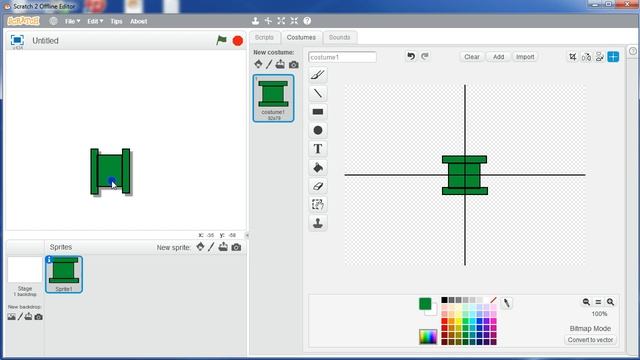The width and height of the screenshot is (640, 360).
Task: Select the Line tool
Action: (318, 93)
